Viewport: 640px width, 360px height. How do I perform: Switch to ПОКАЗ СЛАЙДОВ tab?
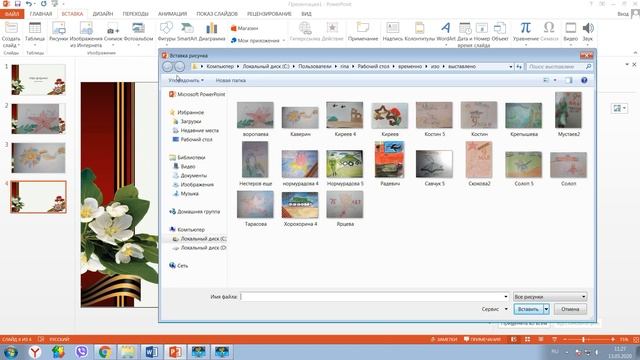217,14
